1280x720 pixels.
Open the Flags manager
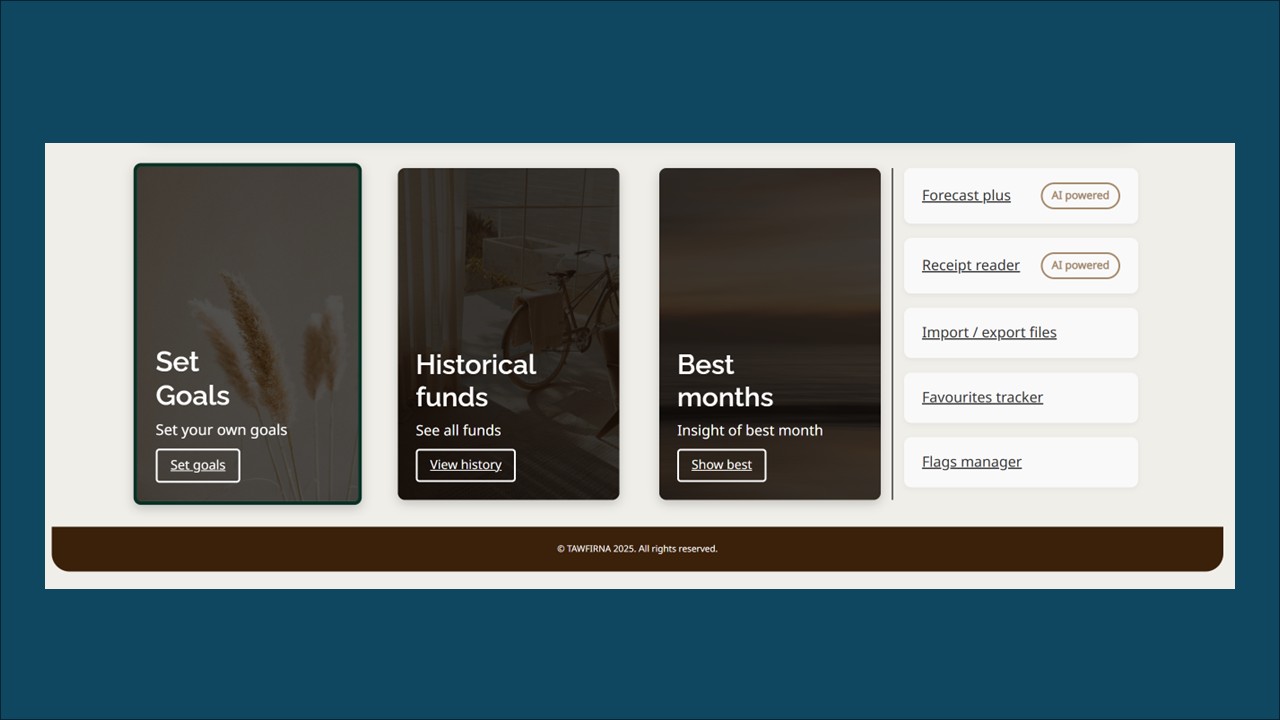click(971, 461)
